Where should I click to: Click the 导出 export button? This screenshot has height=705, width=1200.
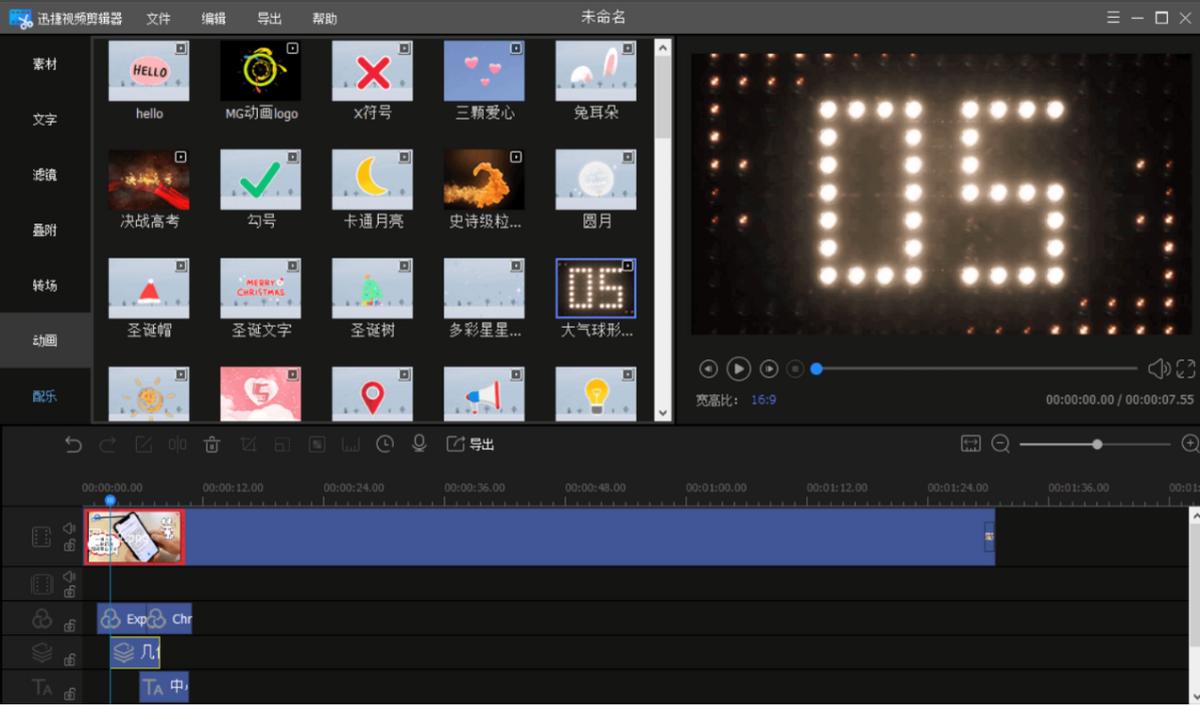point(471,444)
